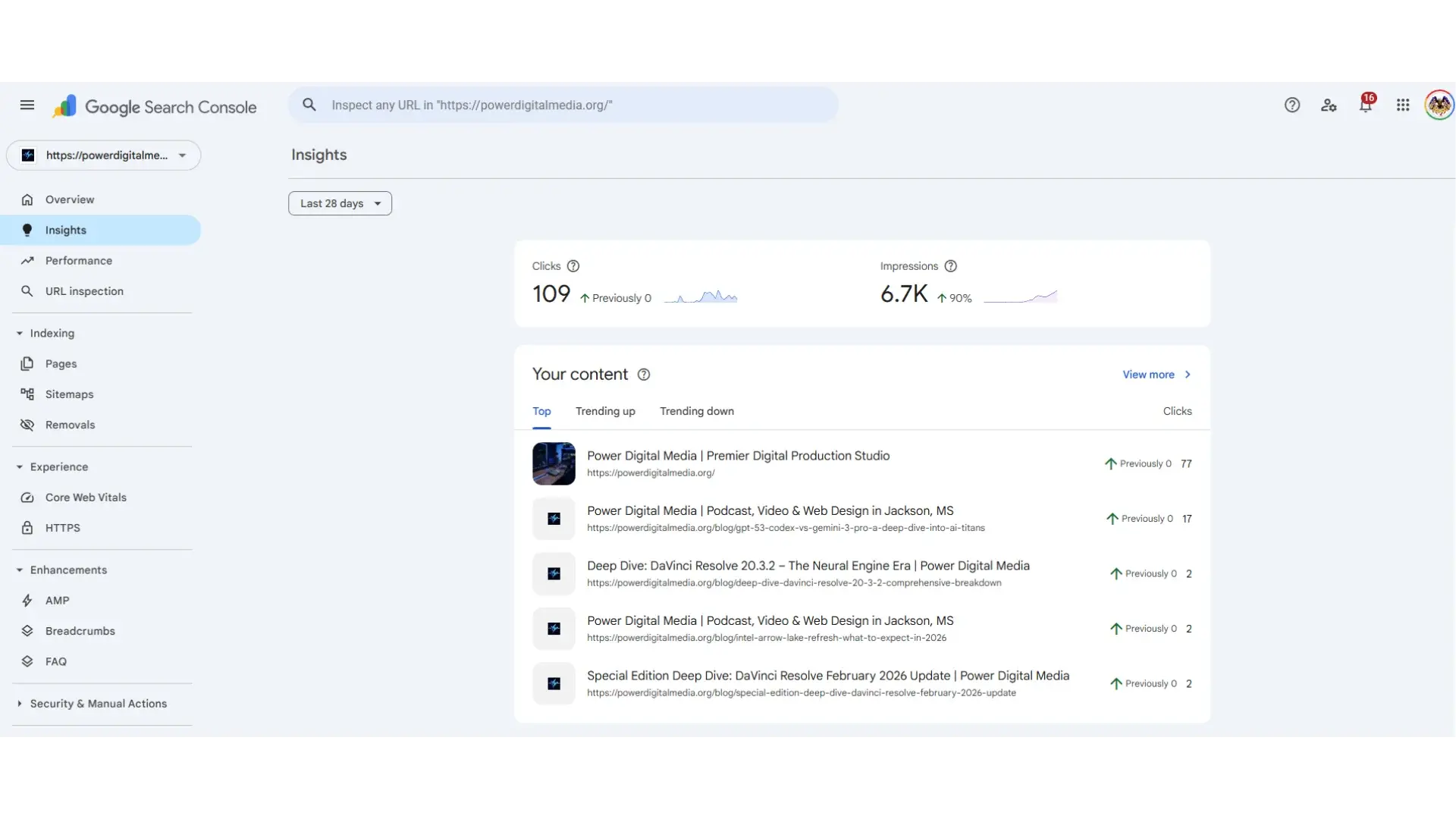Screen dimensions: 1456x819
Task: Open the navigation hamburger menu
Action: click(27, 105)
